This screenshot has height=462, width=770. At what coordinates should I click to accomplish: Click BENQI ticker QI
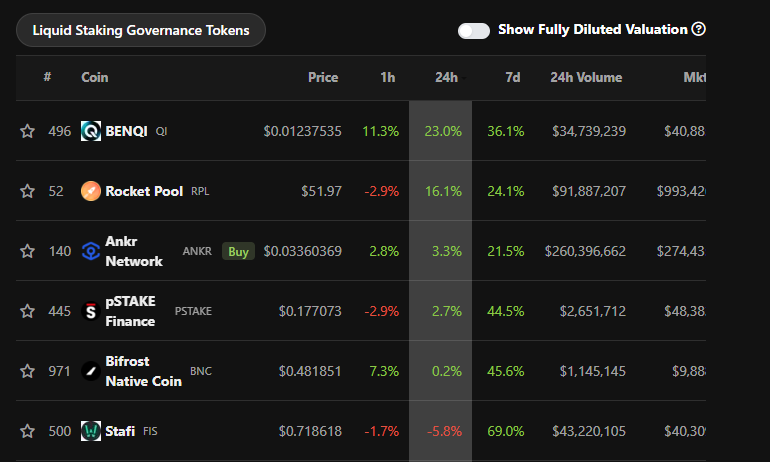pyautogui.click(x=161, y=132)
